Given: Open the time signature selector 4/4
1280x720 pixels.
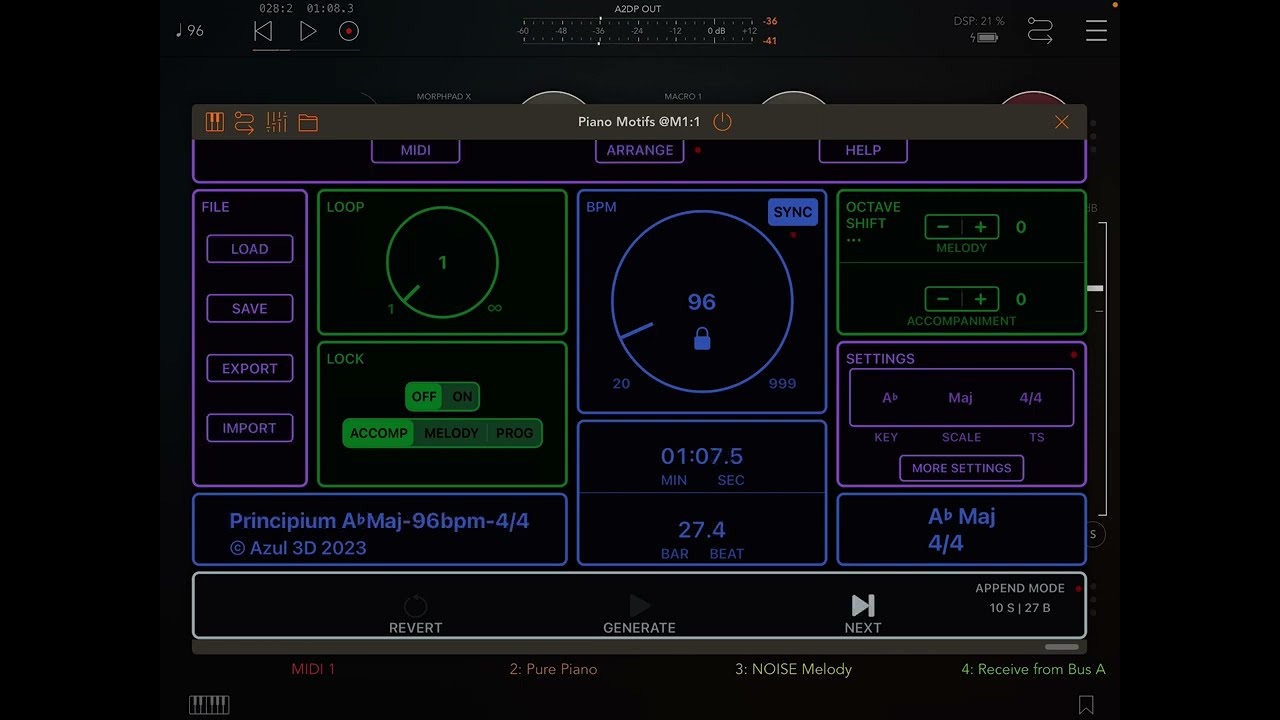Looking at the screenshot, I should coord(1031,398).
